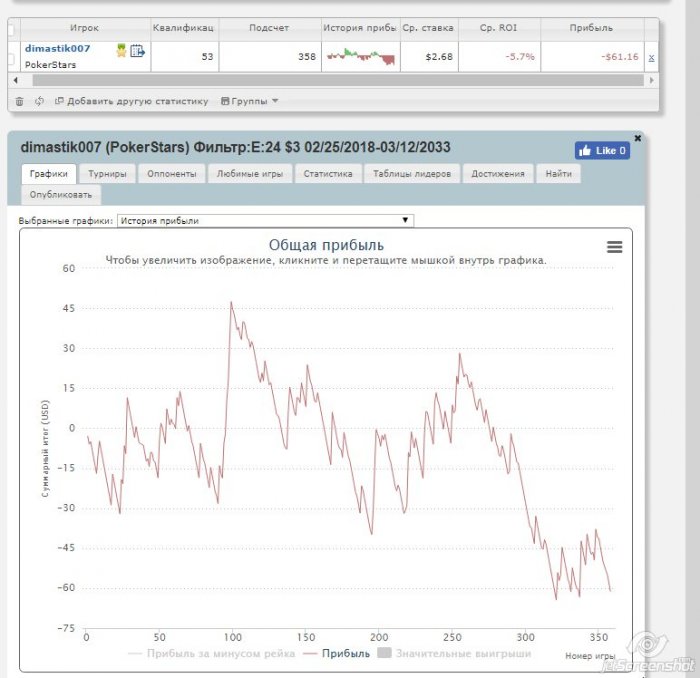Click the player badge icon next to dimastik007

(121, 50)
